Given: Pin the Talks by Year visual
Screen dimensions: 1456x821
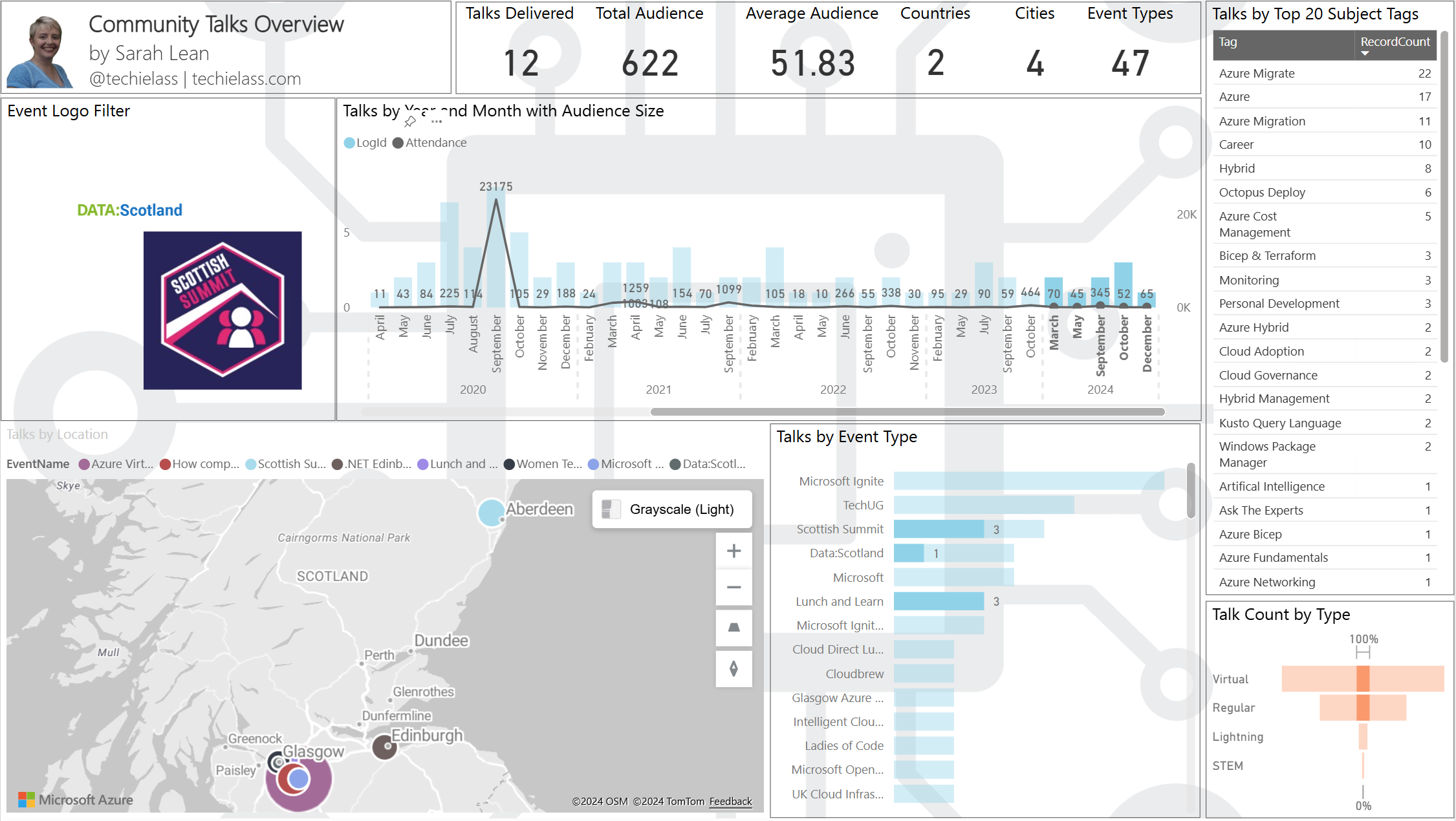Looking at the screenshot, I should [x=410, y=122].
